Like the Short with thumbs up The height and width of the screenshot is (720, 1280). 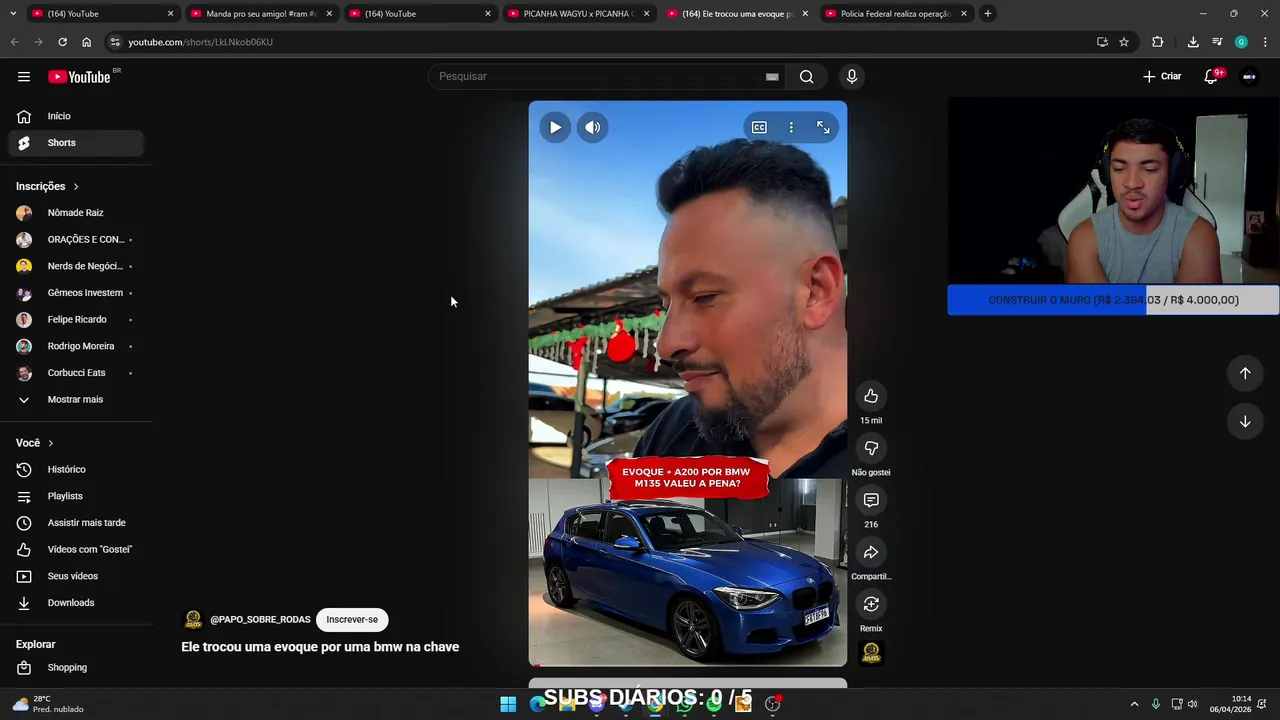click(x=871, y=396)
